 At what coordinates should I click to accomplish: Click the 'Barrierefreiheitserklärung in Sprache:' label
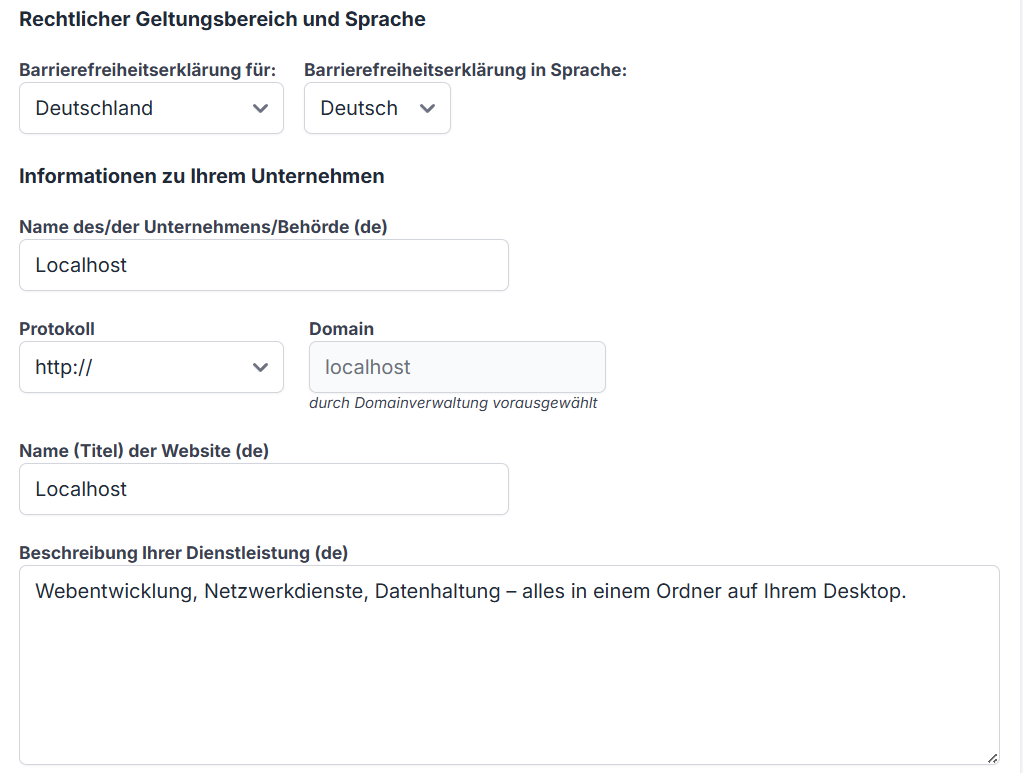pos(465,70)
